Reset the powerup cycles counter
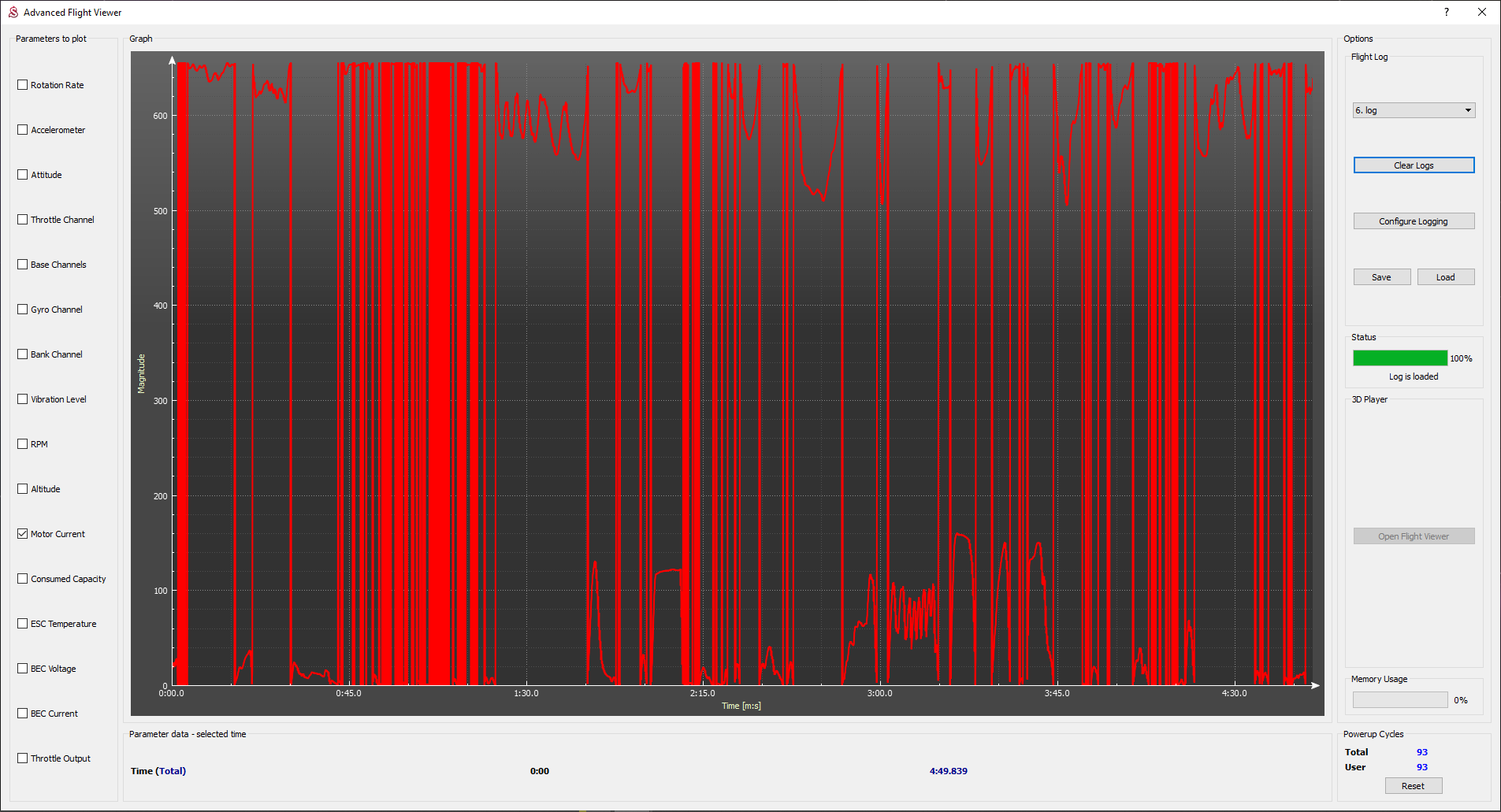Image resolution: width=1501 pixels, height=812 pixels. (1413, 786)
